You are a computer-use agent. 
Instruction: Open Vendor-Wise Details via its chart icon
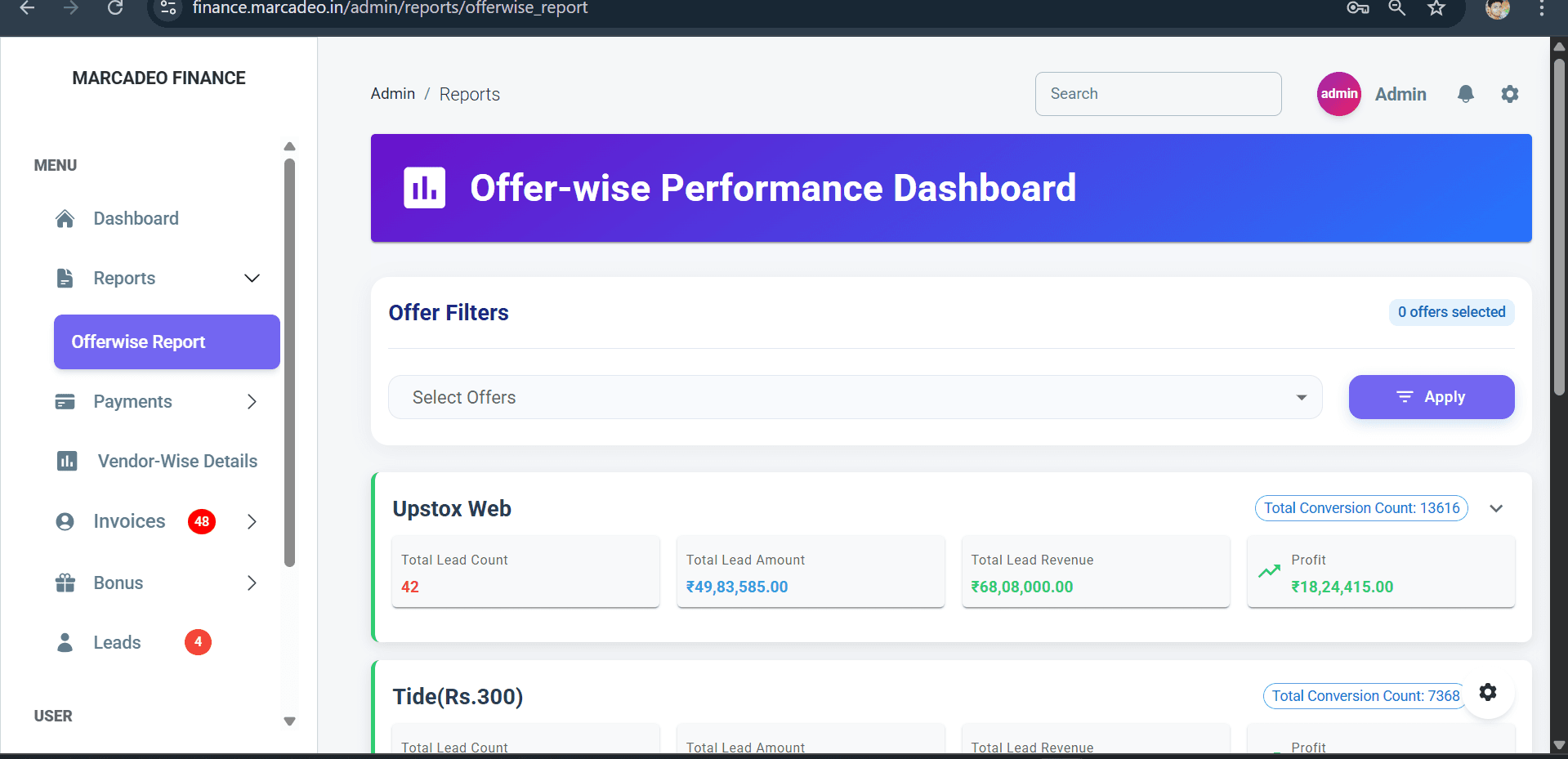(x=67, y=461)
